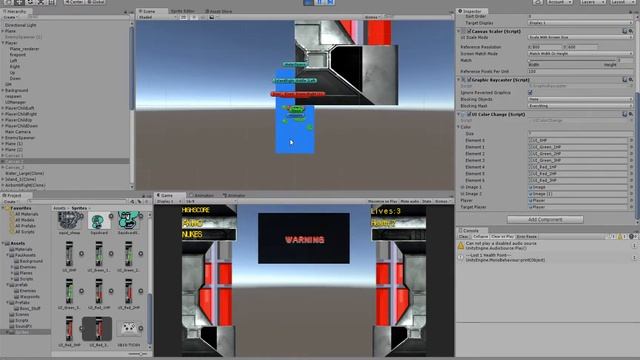The height and width of the screenshot is (360, 640).
Task: Select the Rect tool in top toolbar
Action: coord(52,2)
